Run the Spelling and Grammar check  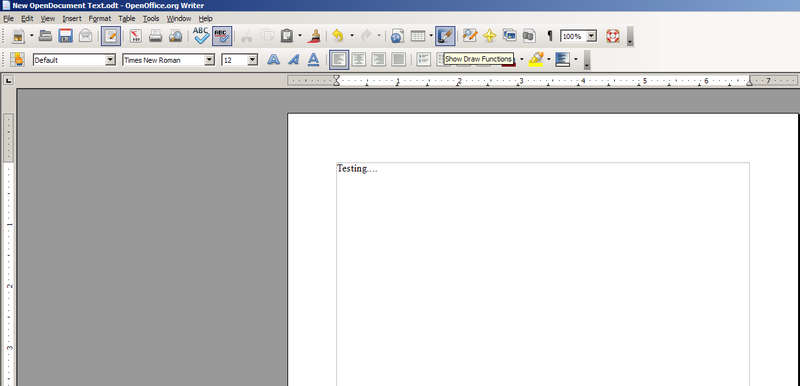(x=201, y=36)
